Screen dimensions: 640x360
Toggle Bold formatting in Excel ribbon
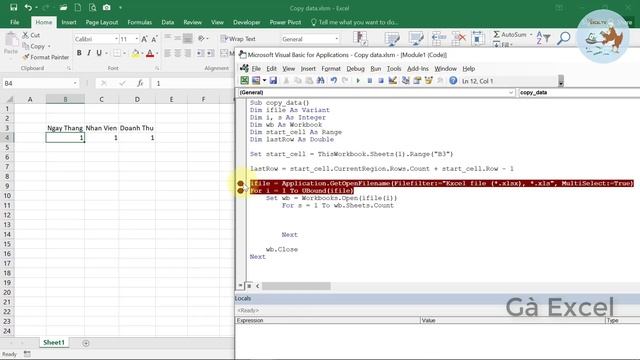click(79, 53)
